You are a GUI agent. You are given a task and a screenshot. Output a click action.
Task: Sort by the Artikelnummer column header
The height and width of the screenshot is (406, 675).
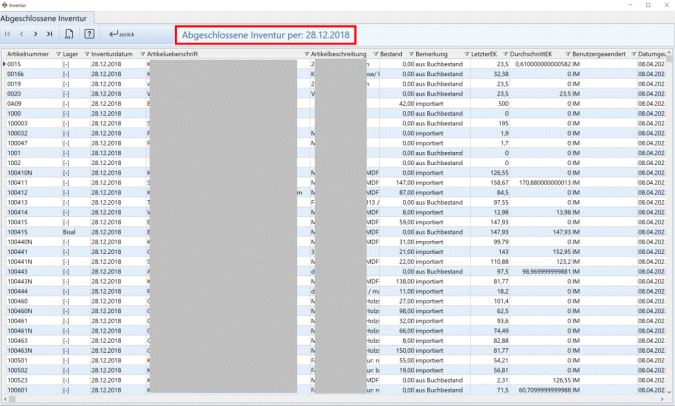coord(28,54)
